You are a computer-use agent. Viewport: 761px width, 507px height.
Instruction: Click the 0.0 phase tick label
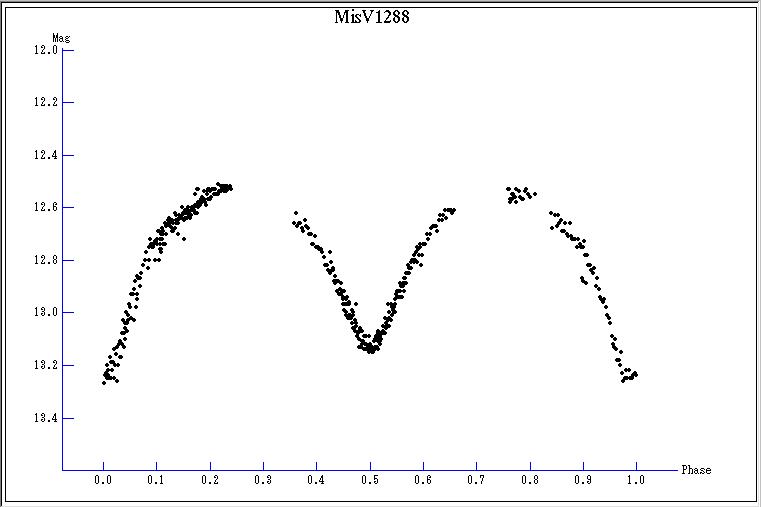pos(103,480)
